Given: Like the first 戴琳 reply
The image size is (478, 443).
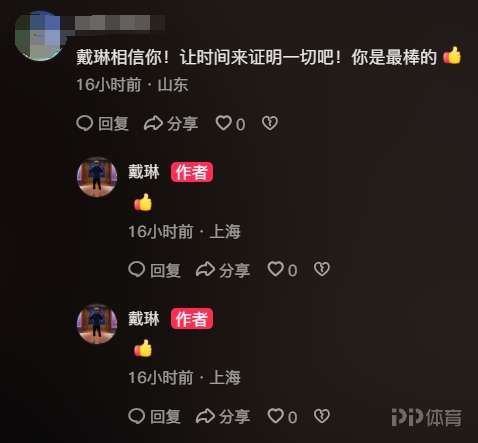Looking at the screenshot, I should tap(276, 269).
